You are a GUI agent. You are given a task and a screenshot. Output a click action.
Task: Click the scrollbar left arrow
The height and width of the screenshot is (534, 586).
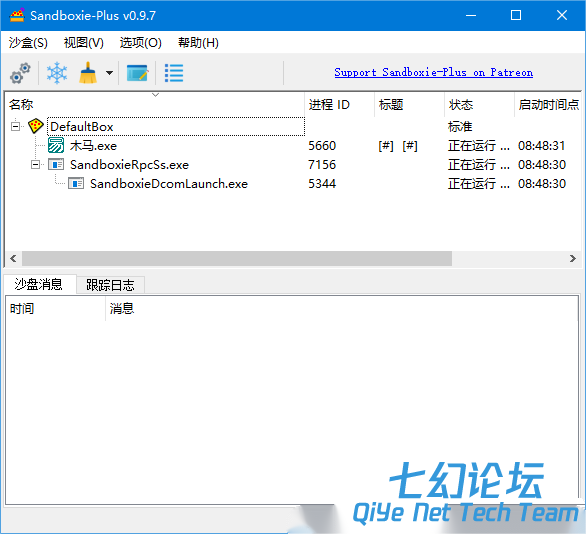pyautogui.click(x=13, y=258)
